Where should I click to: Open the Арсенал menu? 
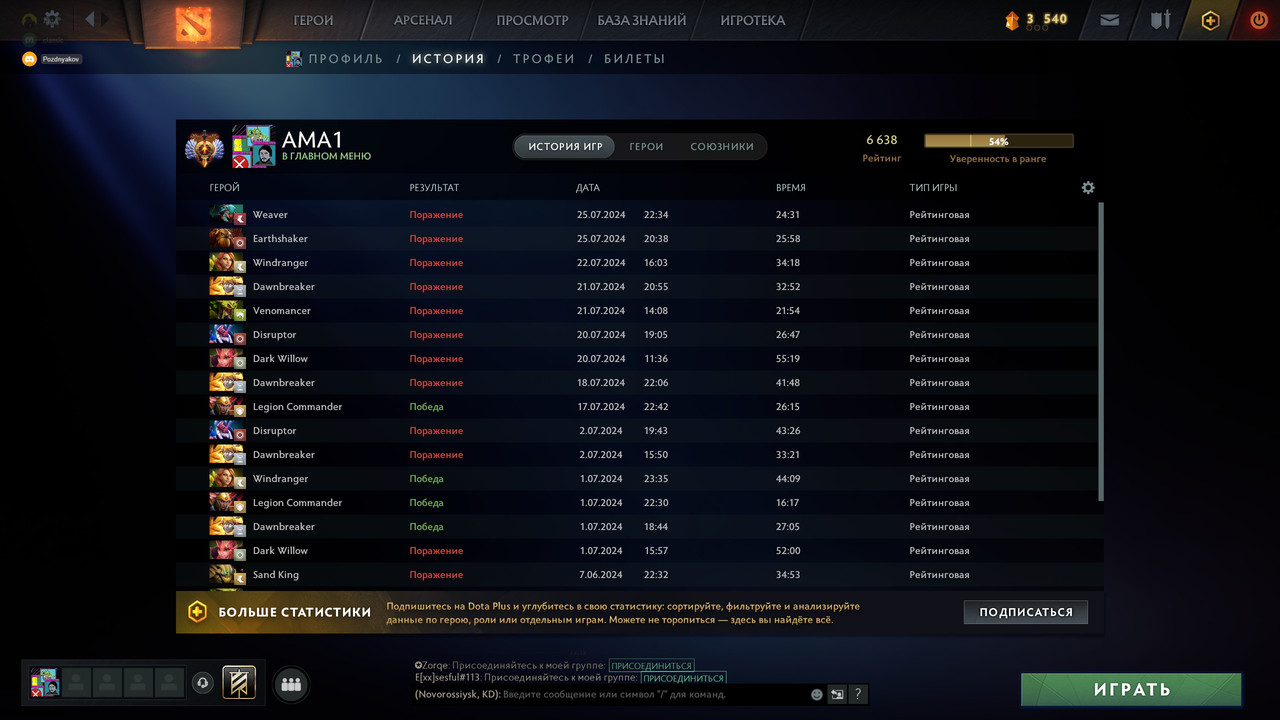point(423,20)
